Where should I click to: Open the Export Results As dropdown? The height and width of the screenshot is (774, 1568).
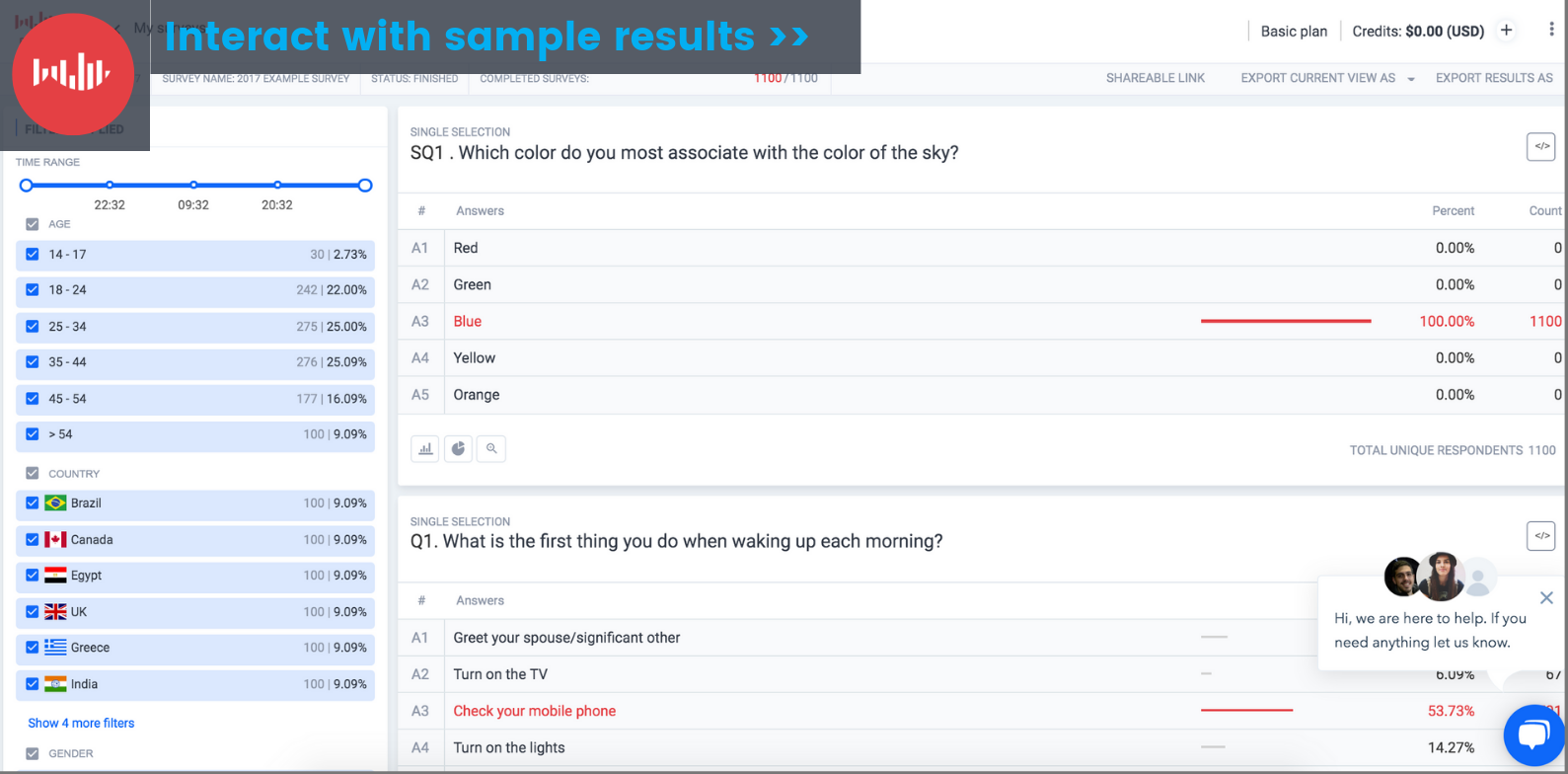tap(1493, 77)
